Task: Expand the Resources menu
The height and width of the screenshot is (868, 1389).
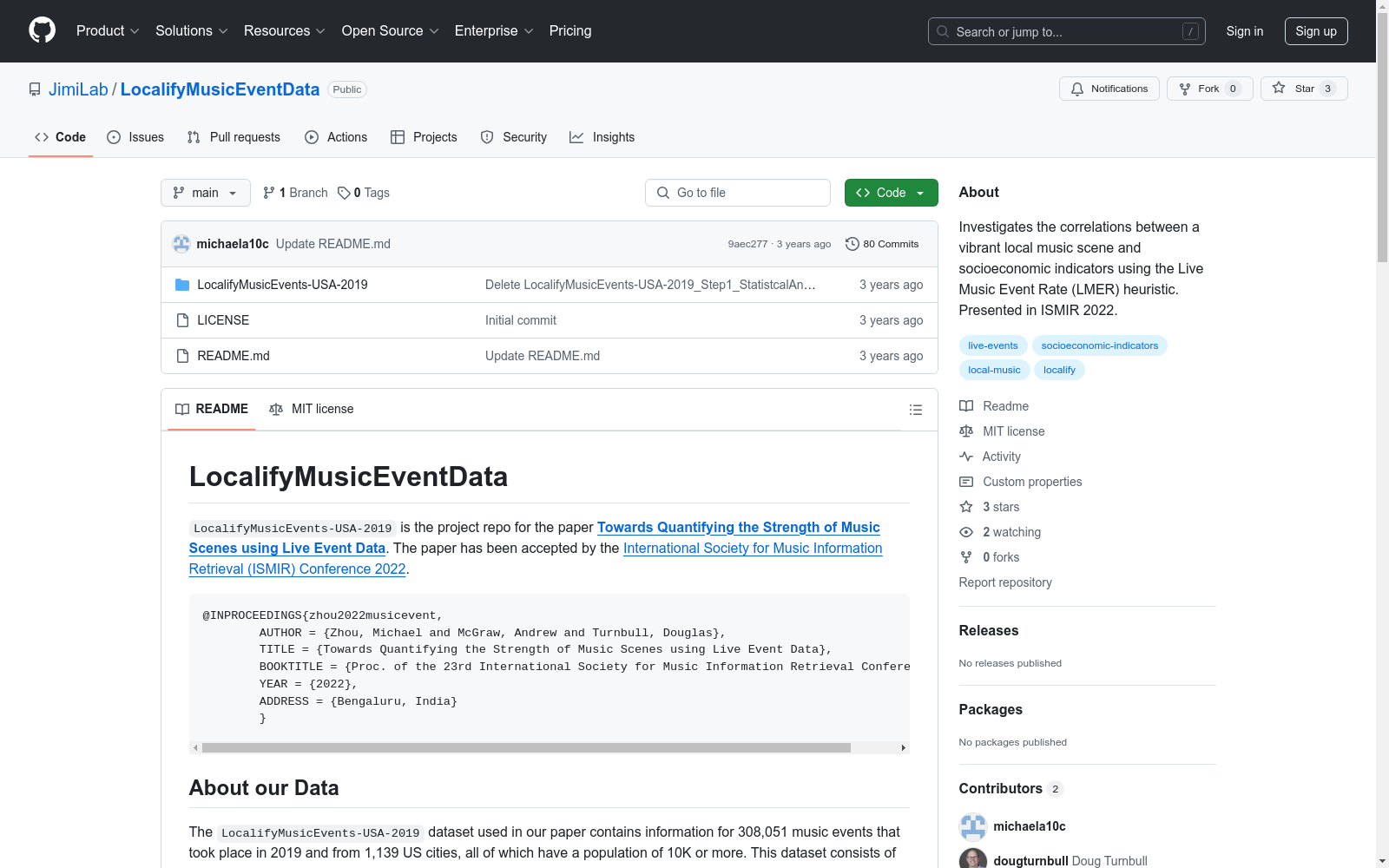Action: click(x=285, y=31)
